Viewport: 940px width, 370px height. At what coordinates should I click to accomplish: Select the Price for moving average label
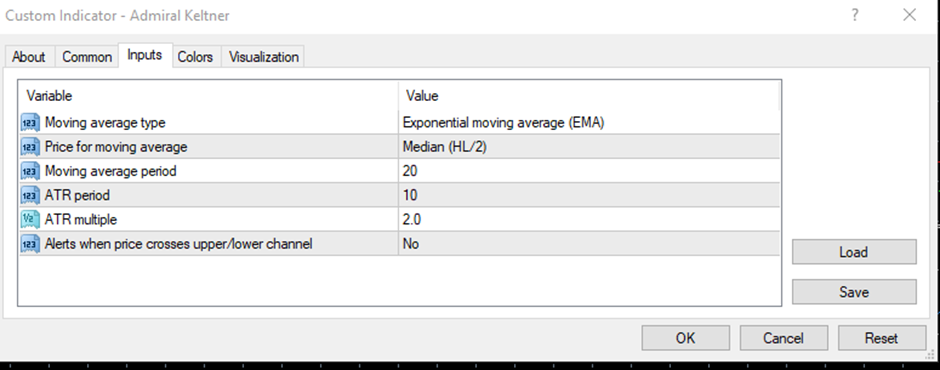[x=116, y=147]
